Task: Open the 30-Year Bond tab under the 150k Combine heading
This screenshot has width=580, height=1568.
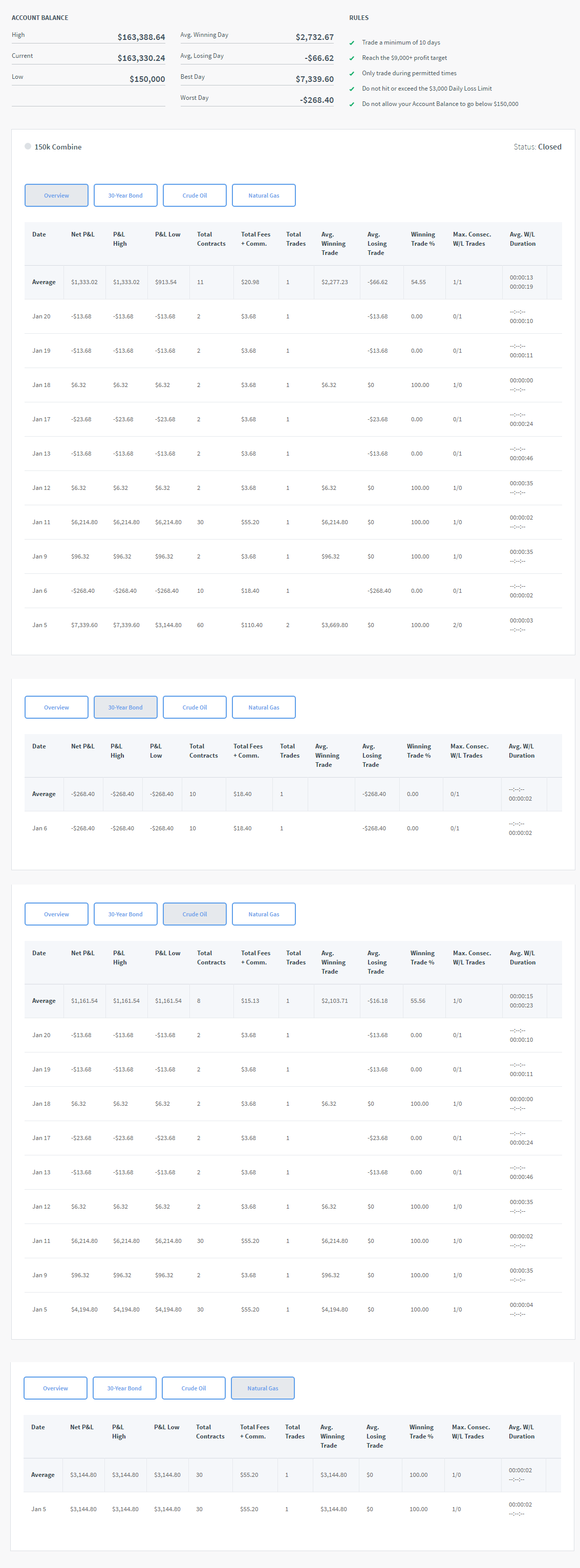Action: click(x=125, y=196)
